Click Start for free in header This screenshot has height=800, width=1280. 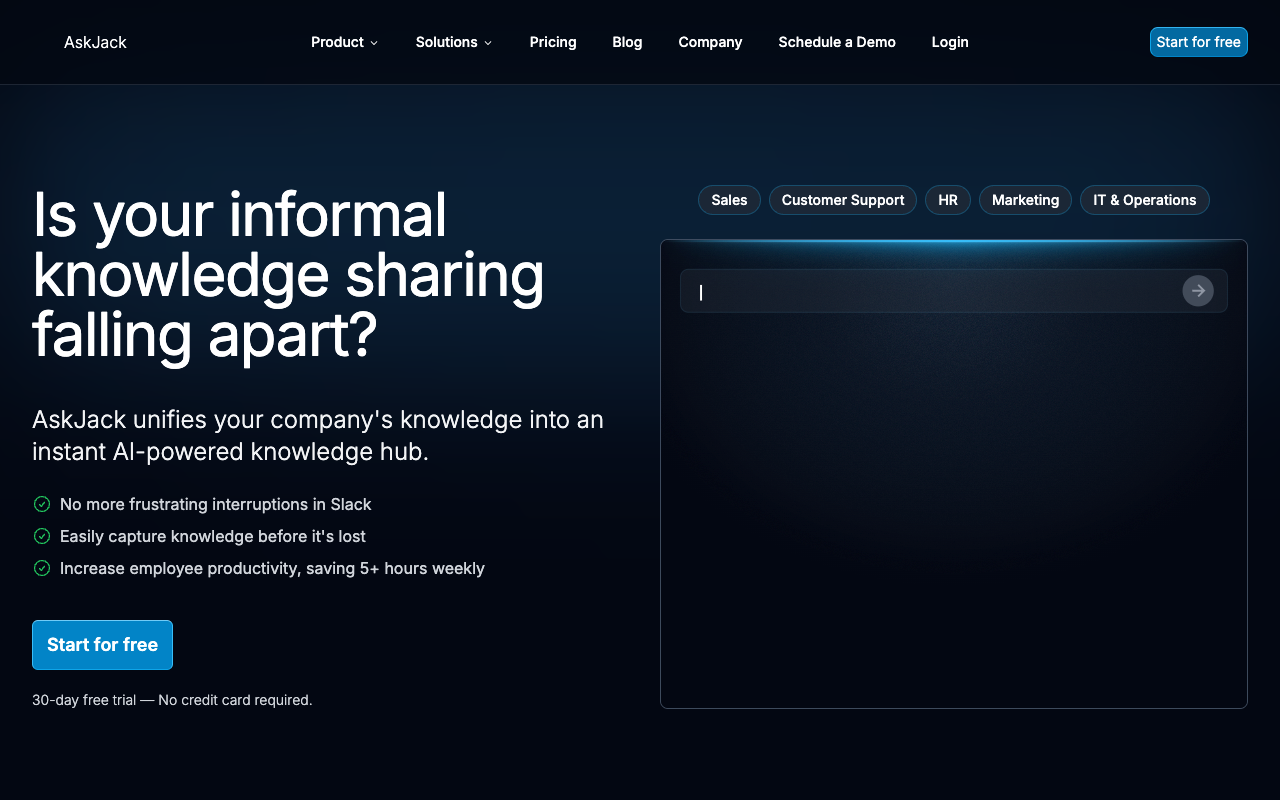(x=1198, y=42)
